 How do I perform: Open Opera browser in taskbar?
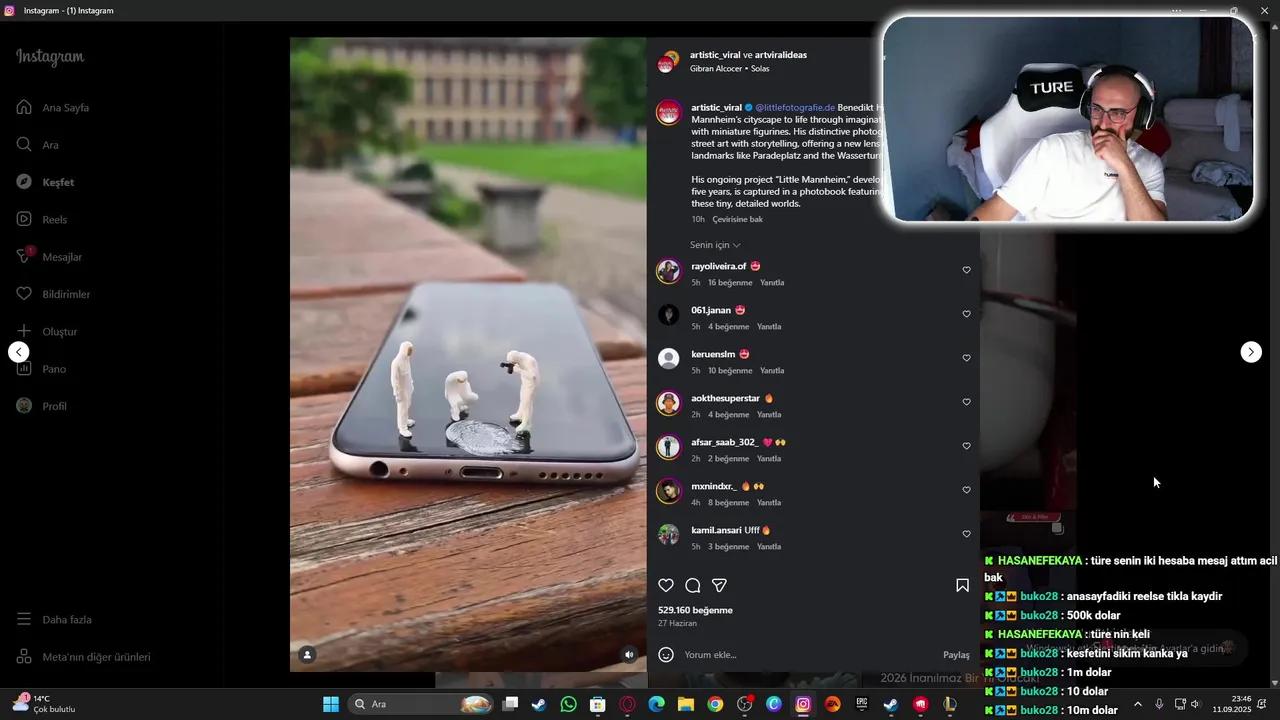(x=627, y=704)
